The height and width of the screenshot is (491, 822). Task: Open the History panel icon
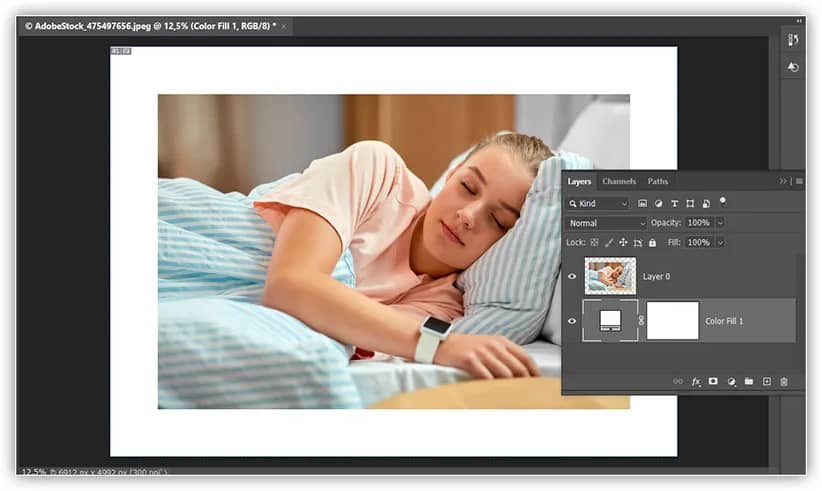(793, 67)
